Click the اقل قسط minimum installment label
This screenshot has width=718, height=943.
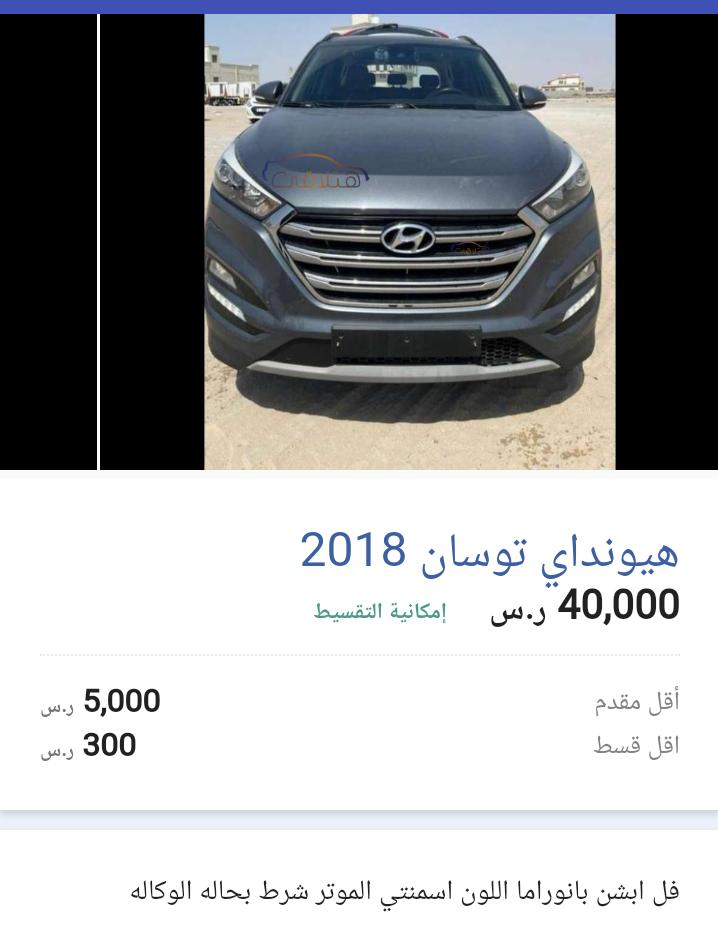637,746
